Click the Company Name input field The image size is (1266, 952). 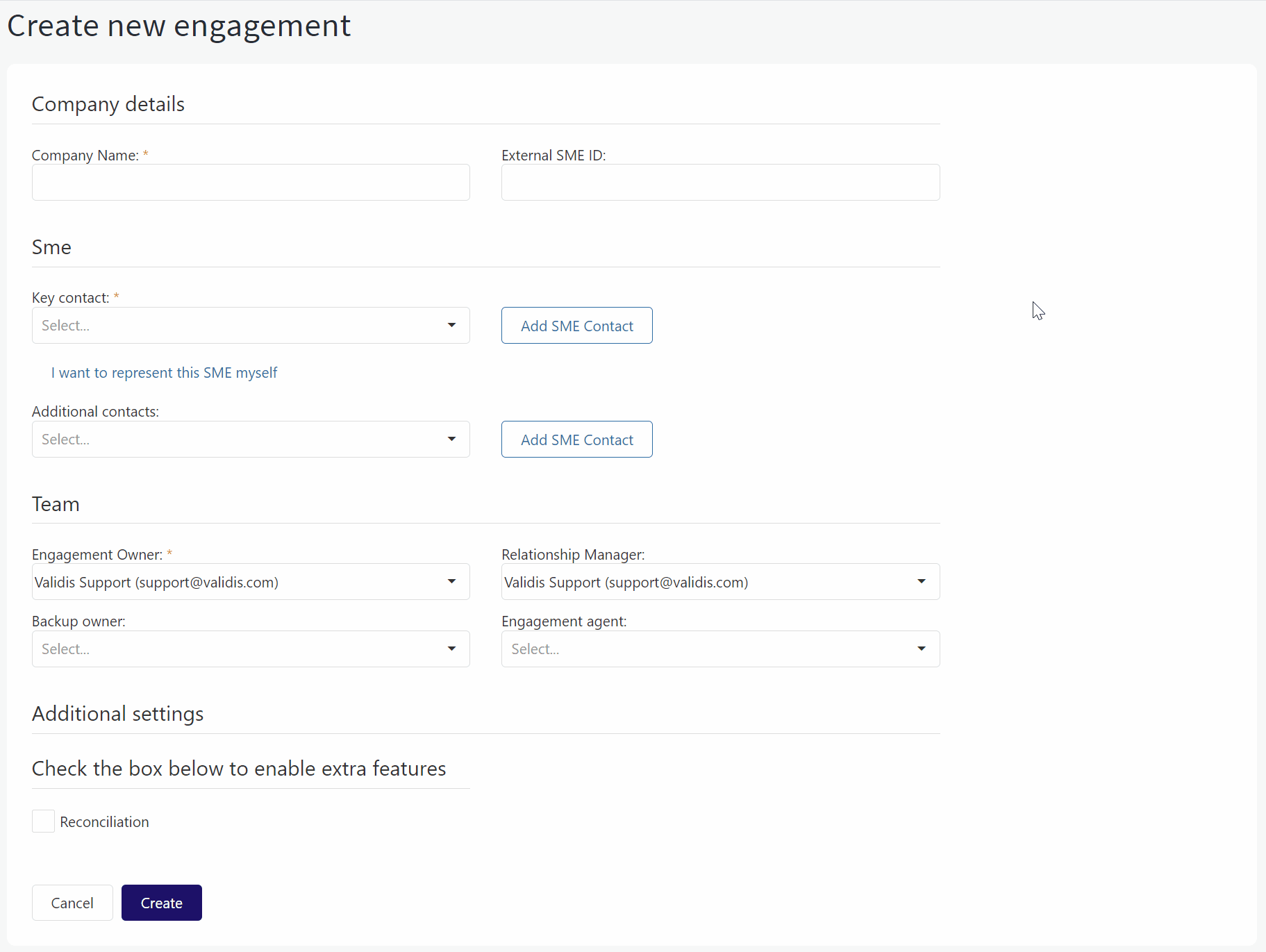click(251, 183)
